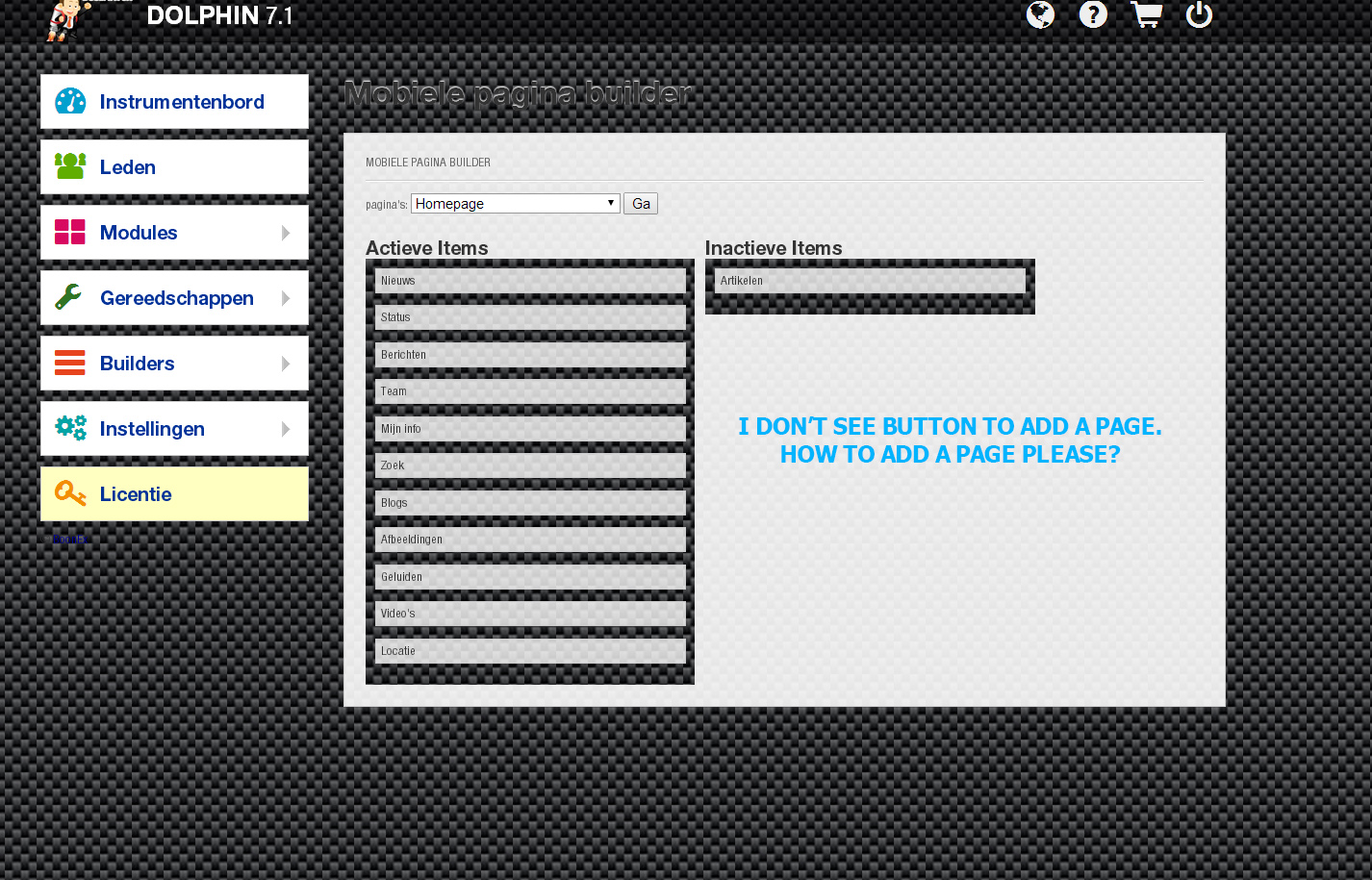Open the Instrumentenbord menu item
Image resolution: width=1372 pixels, height=880 pixels.
pyautogui.click(x=174, y=102)
